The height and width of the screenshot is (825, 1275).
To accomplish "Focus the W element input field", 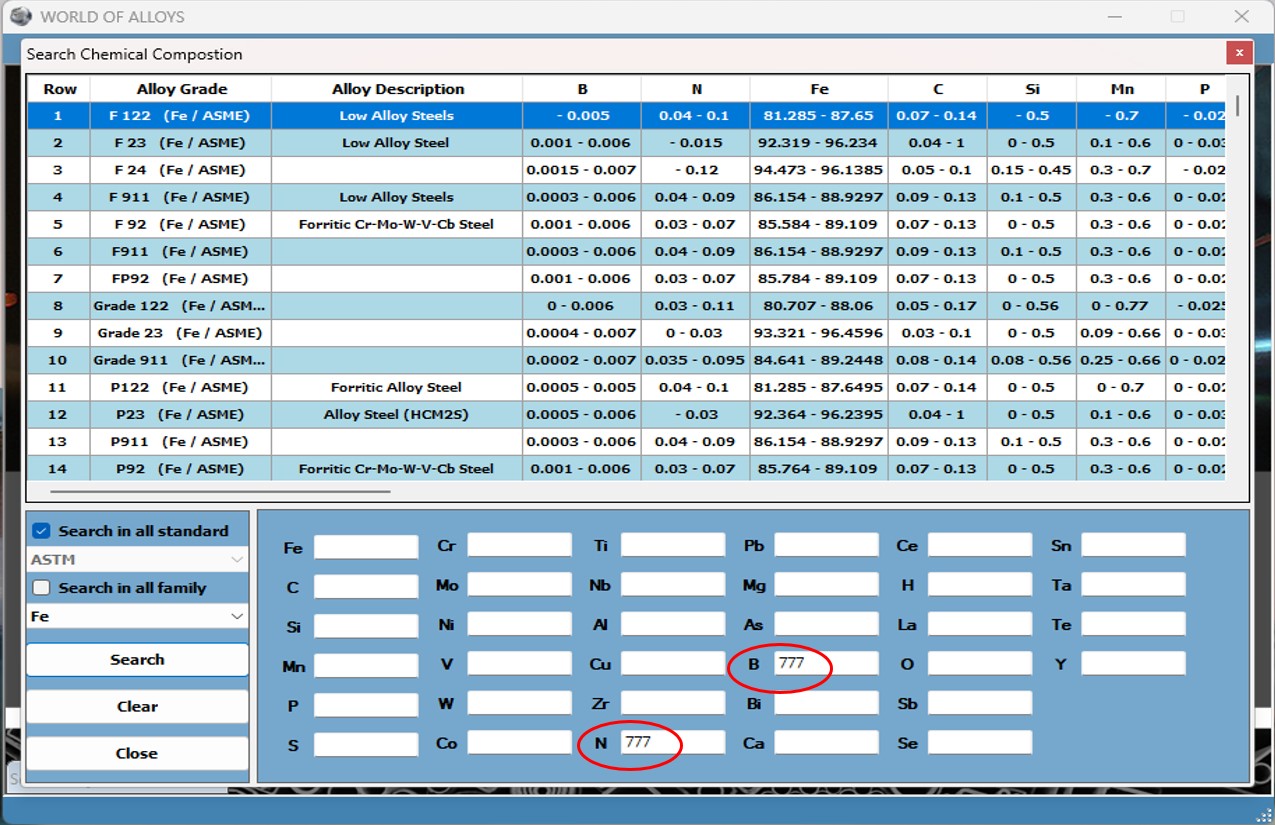I will [x=519, y=703].
